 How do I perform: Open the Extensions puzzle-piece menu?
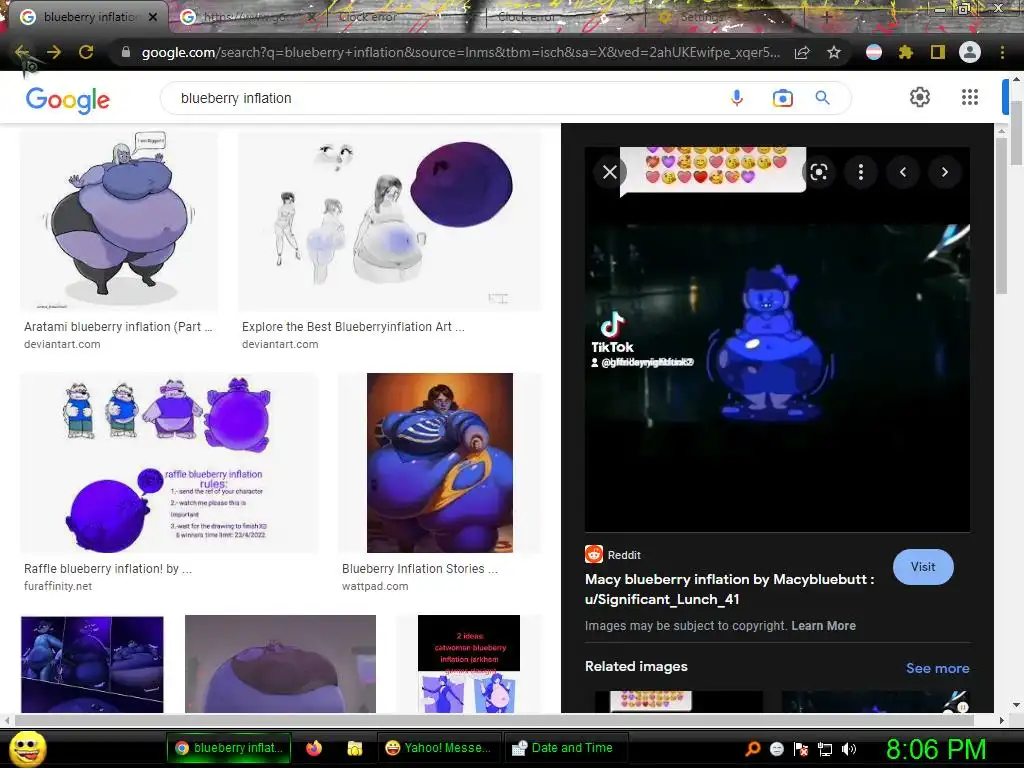906,52
